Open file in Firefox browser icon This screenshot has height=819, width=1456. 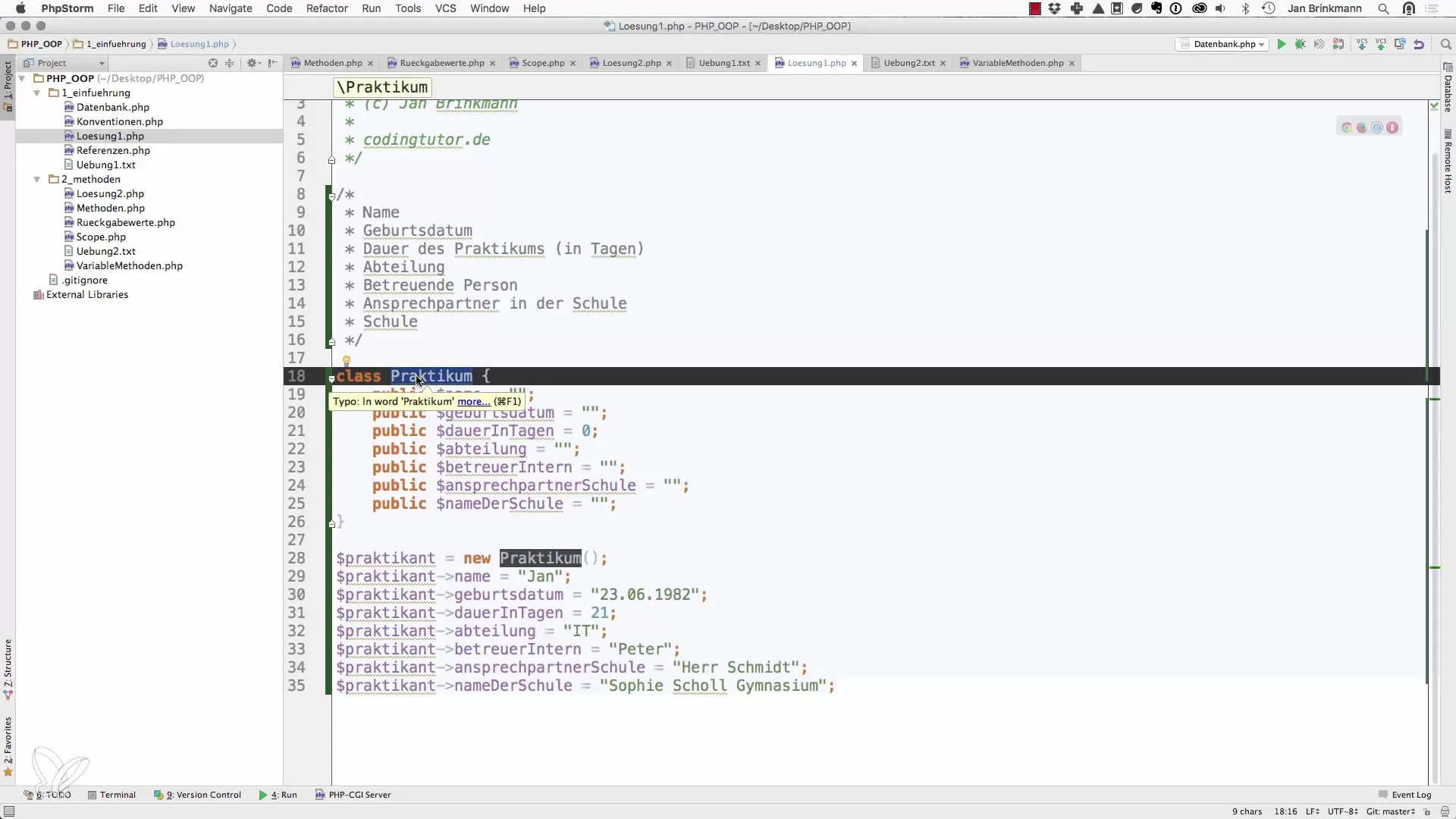pyautogui.click(x=1362, y=127)
